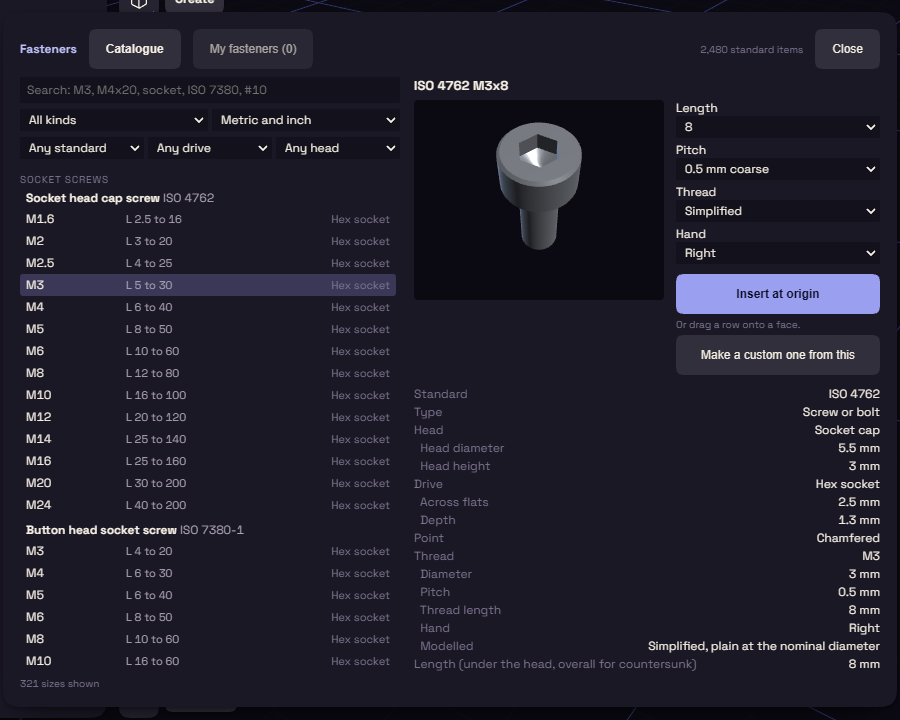
Task: Click the Button head socket screw ISO 7380-1 heading
Action: click(x=135, y=530)
